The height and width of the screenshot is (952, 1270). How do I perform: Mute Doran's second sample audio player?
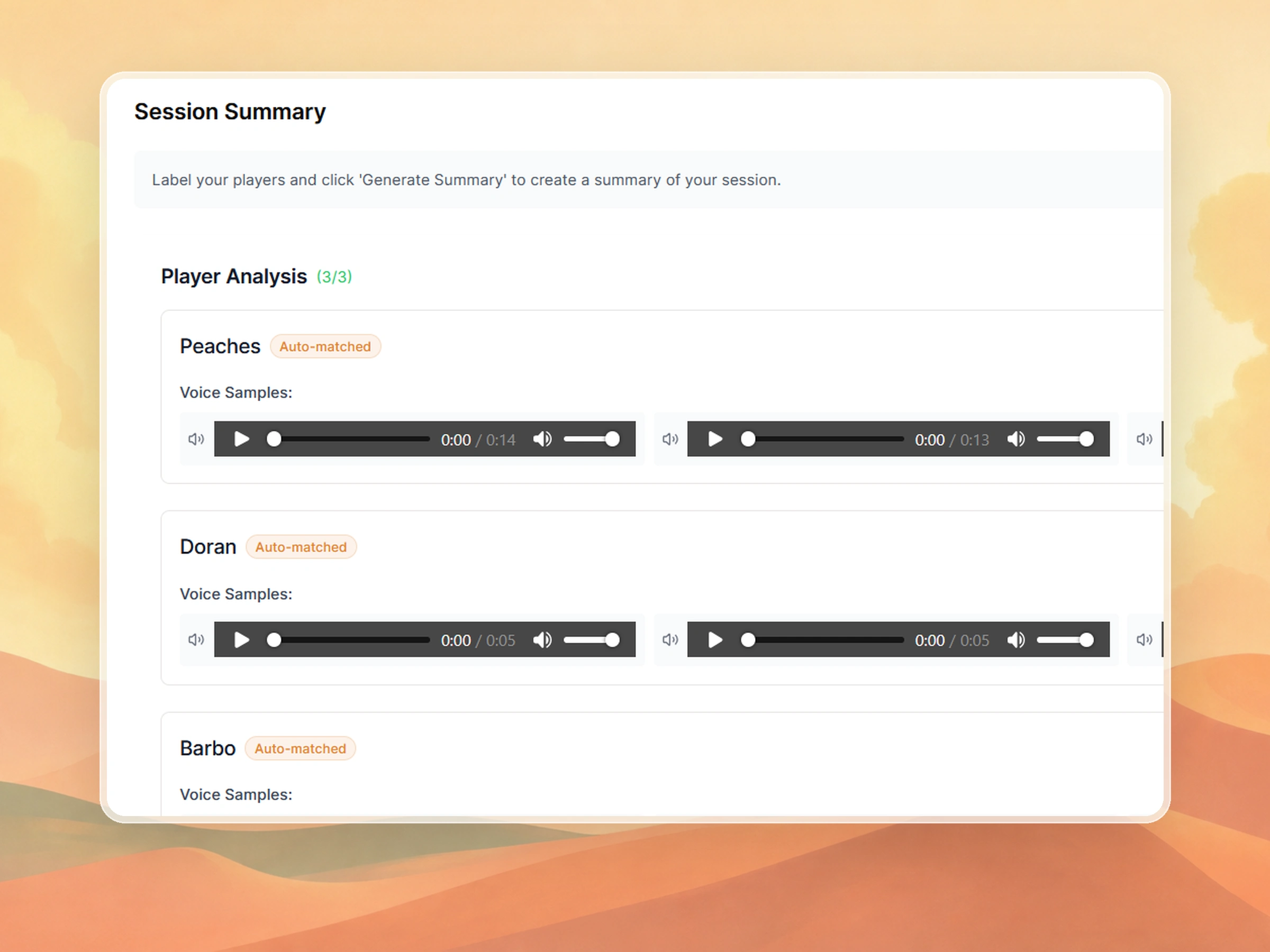coord(1016,640)
